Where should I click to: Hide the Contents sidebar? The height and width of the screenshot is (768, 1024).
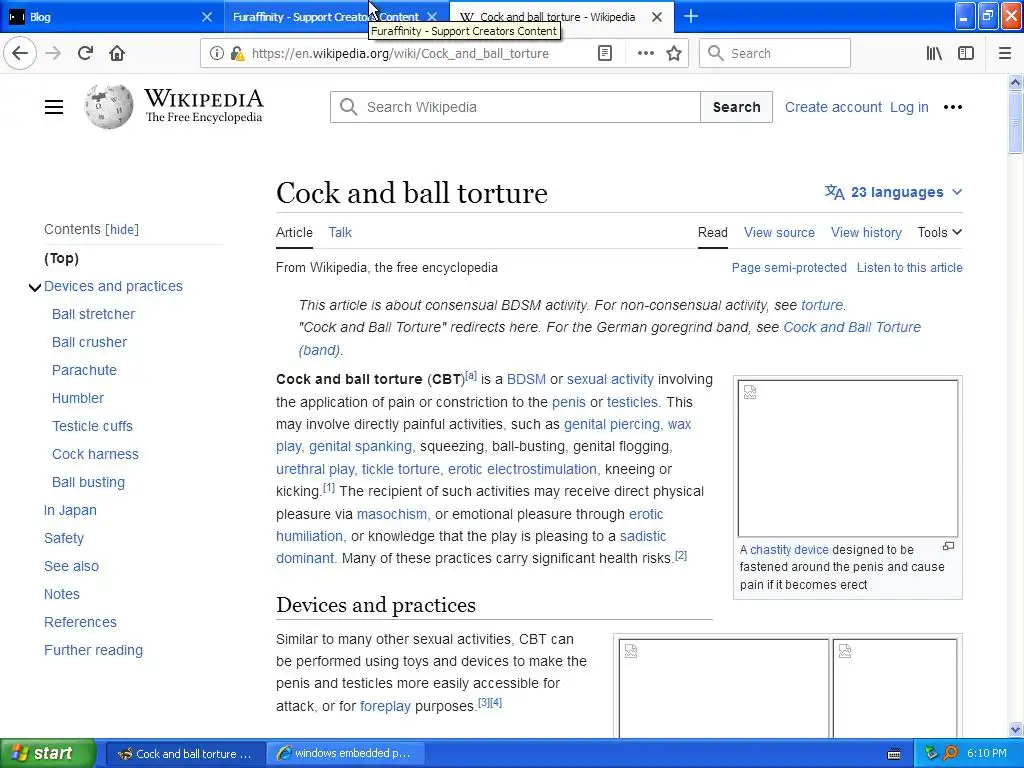point(122,229)
